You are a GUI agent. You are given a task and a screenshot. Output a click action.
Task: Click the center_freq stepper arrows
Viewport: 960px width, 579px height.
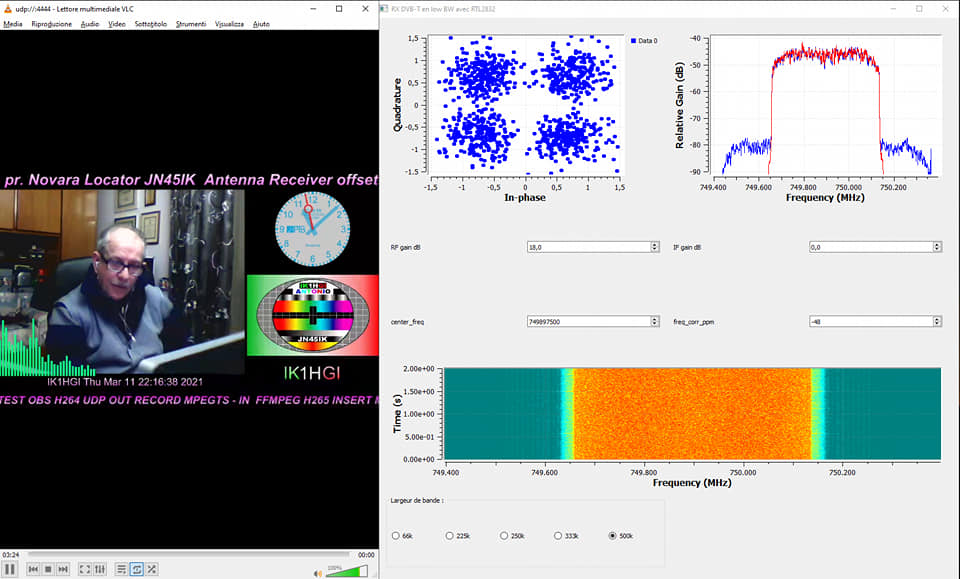tap(654, 321)
